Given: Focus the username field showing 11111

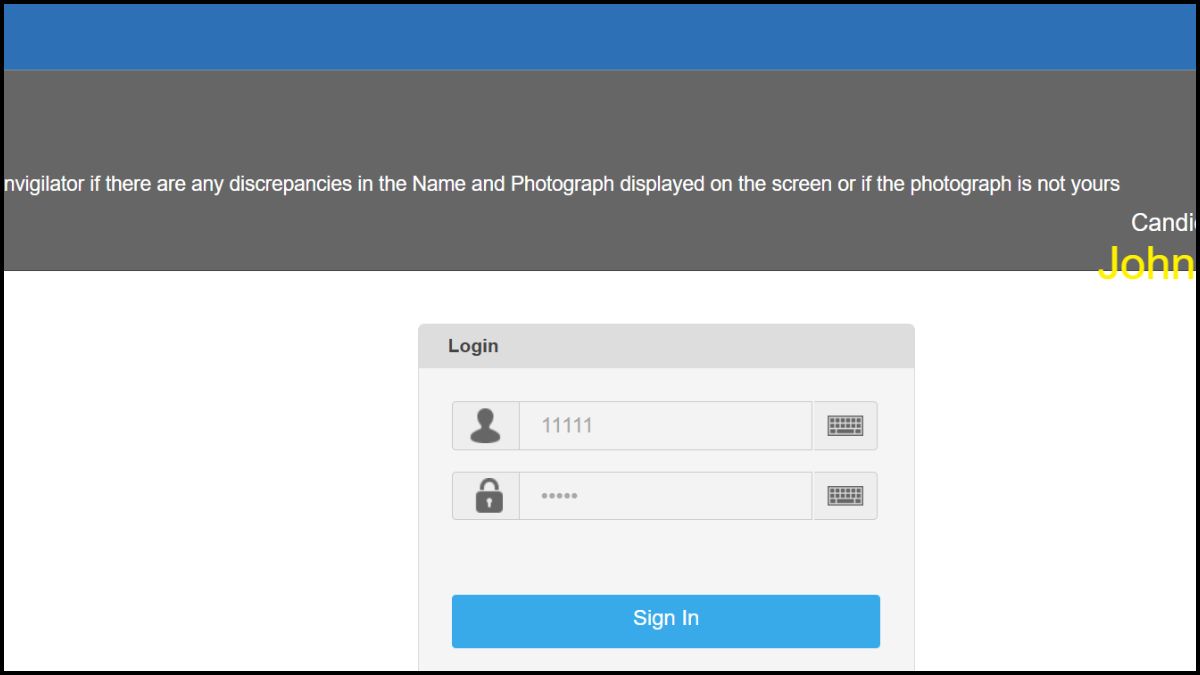Looking at the screenshot, I should coord(665,425).
